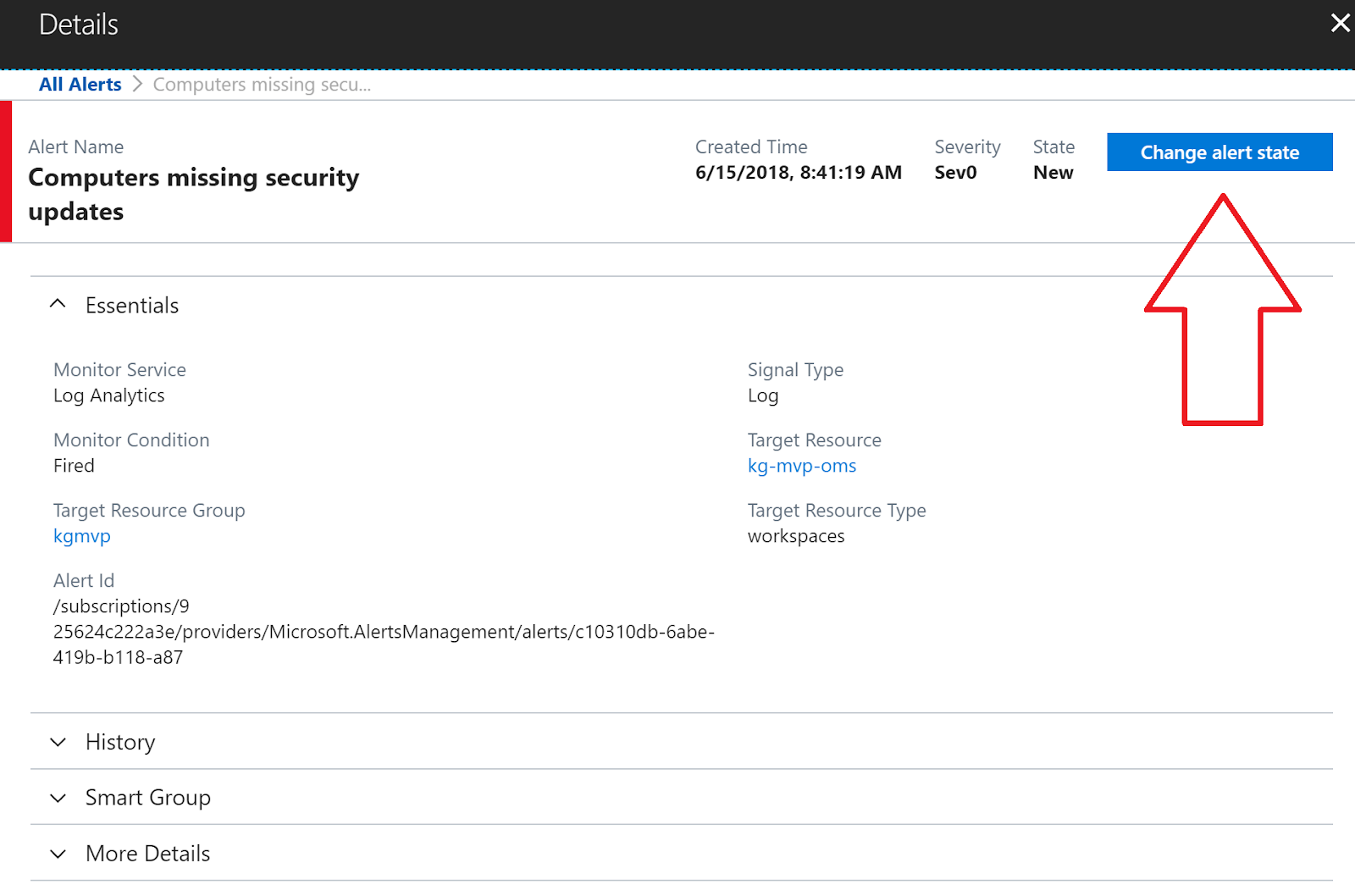Close the Details pane
Screen dimensions: 1355x896
tap(1340, 23)
